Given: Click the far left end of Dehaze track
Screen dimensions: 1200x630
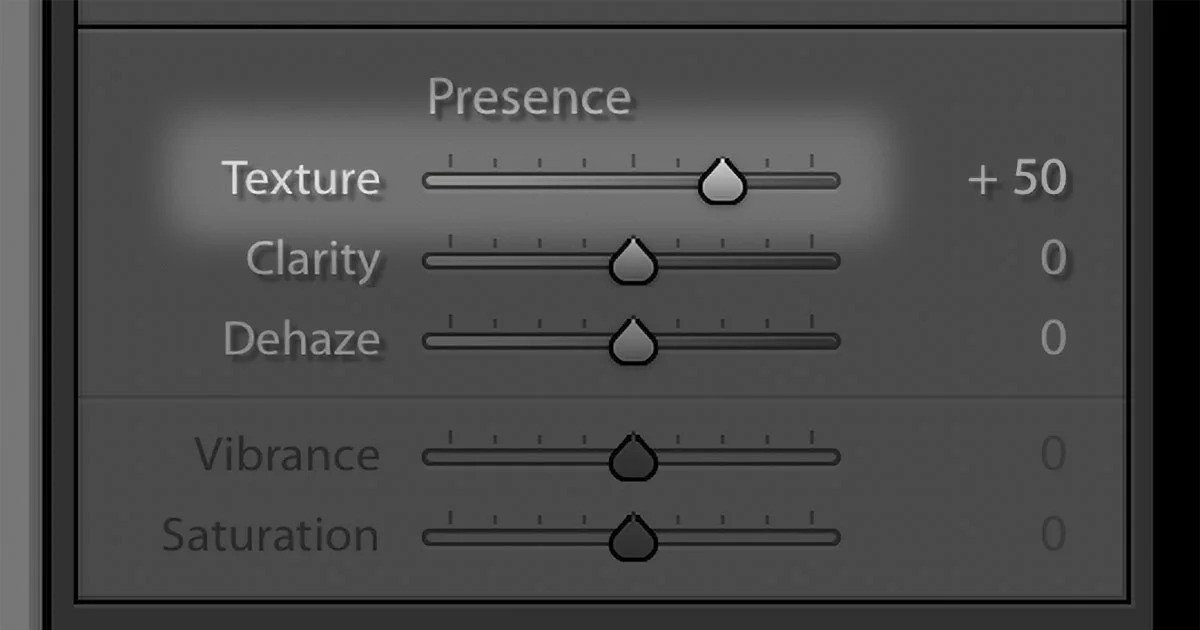Looking at the screenshot, I should pos(428,341).
